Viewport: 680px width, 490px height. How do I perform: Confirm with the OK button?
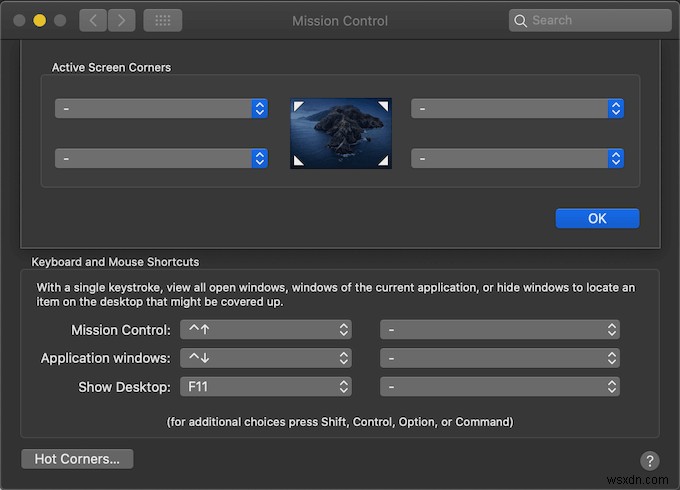[x=597, y=218]
